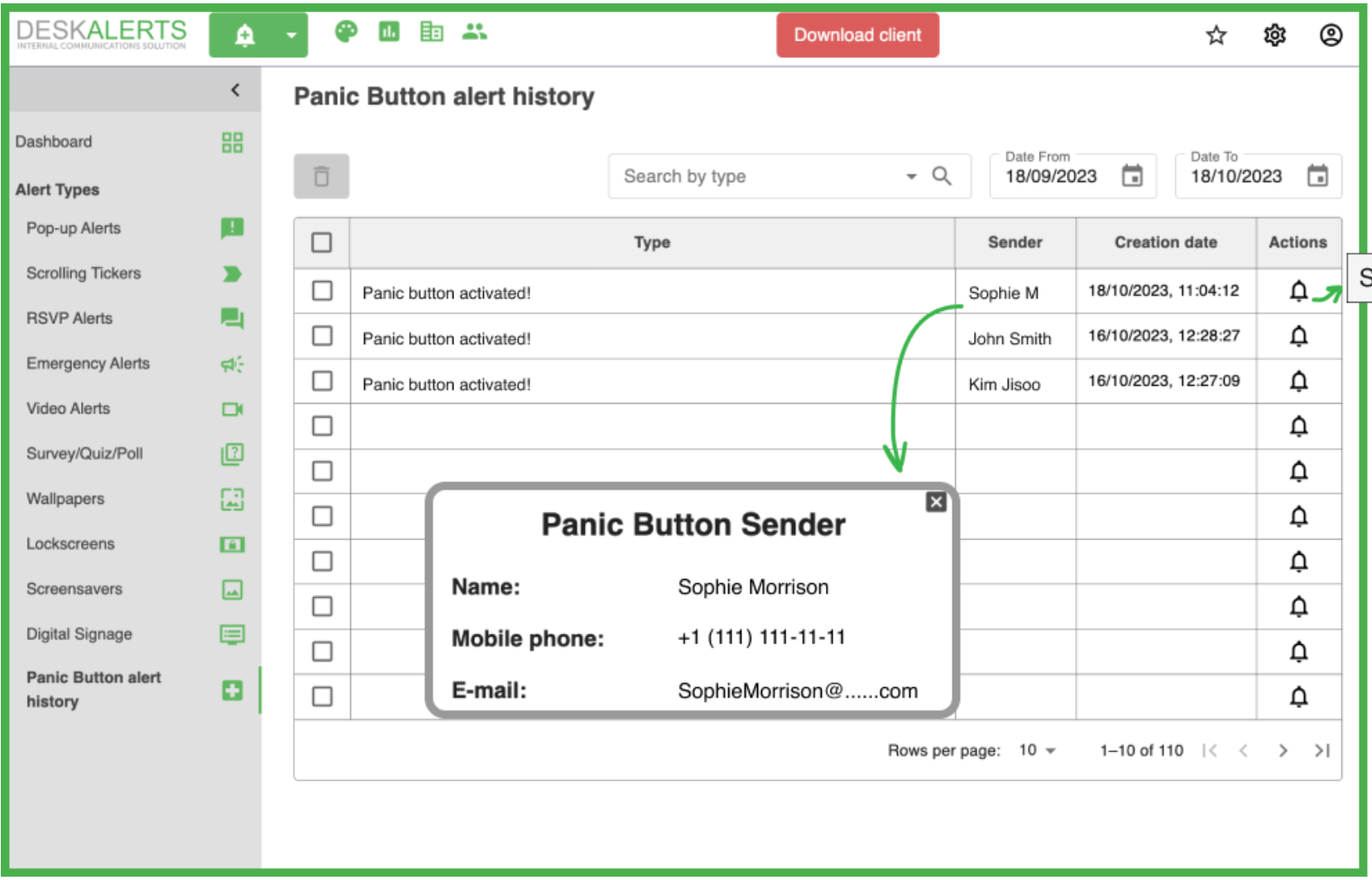The width and height of the screenshot is (1372, 880).
Task: Click the trash delete icon
Action: [x=321, y=176]
